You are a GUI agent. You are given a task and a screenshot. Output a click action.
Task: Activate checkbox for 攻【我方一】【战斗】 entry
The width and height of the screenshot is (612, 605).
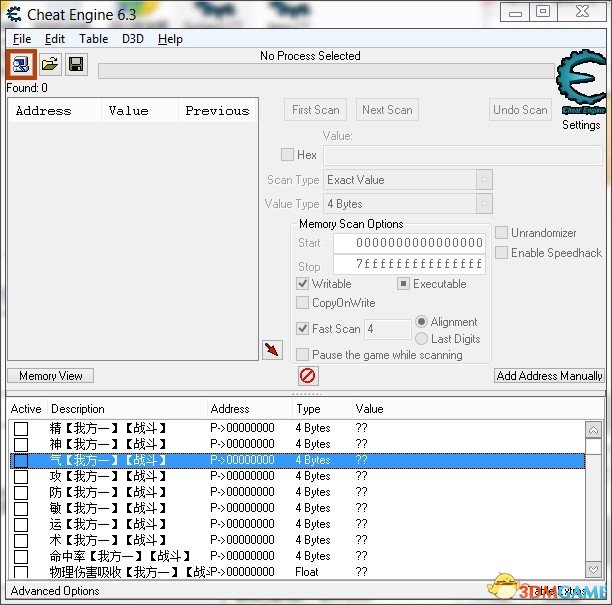pos(21,476)
